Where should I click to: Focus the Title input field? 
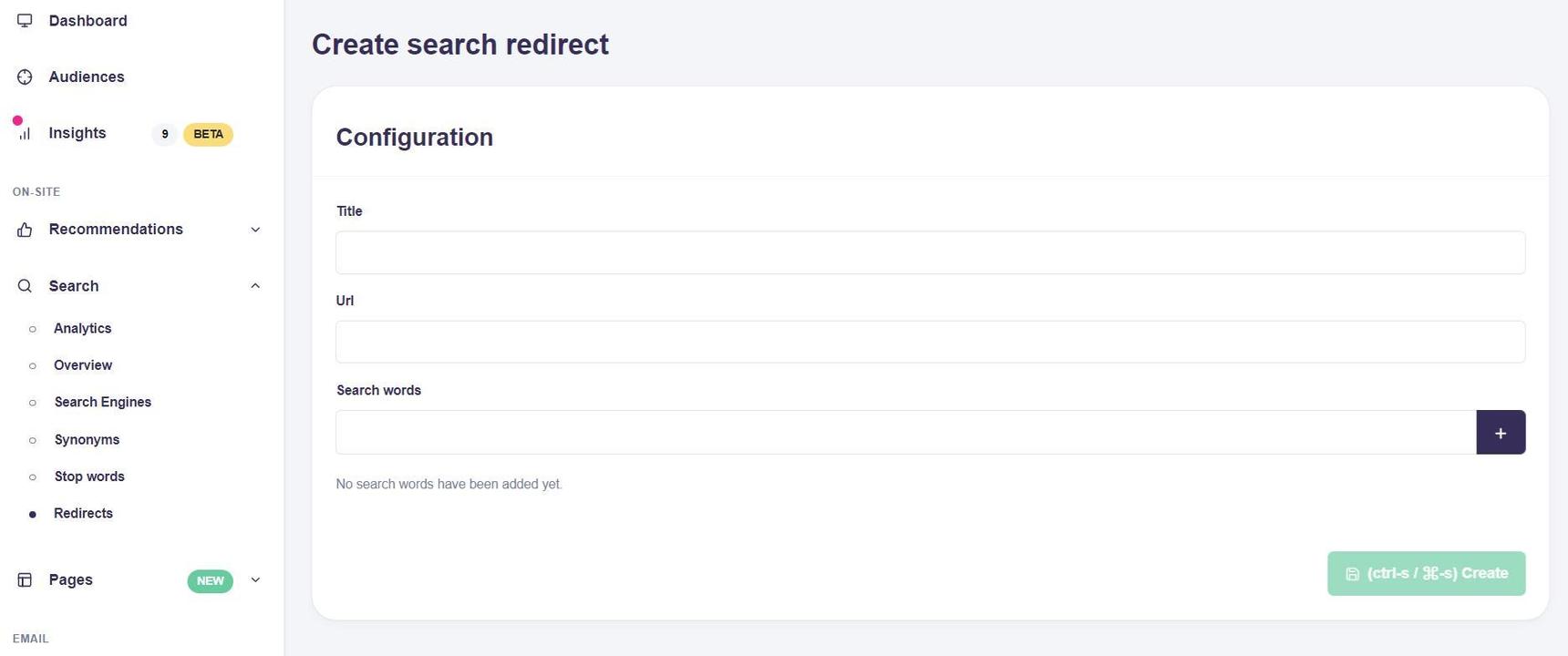(x=930, y=252)
